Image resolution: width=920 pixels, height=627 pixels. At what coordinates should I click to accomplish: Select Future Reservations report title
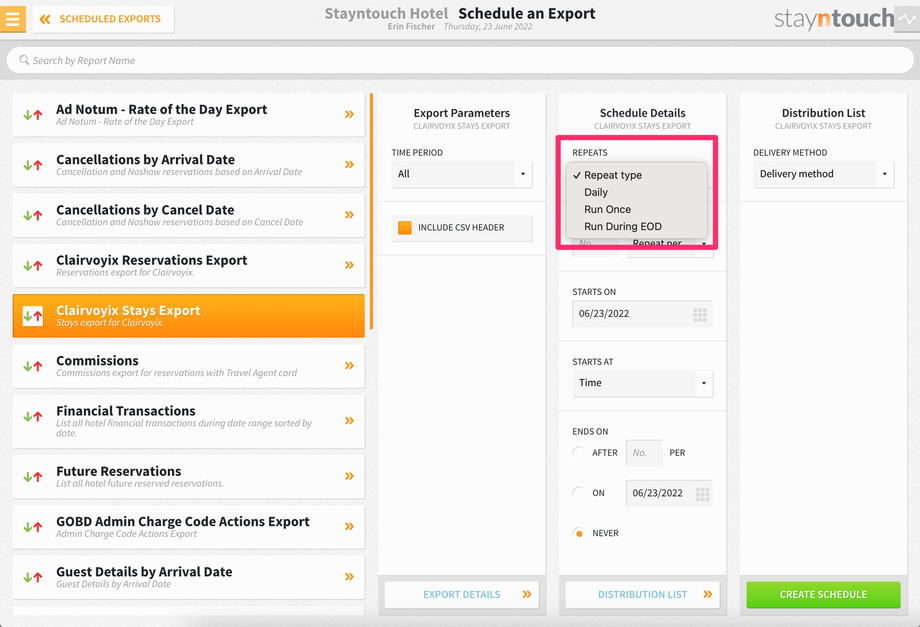click(119, 472)
